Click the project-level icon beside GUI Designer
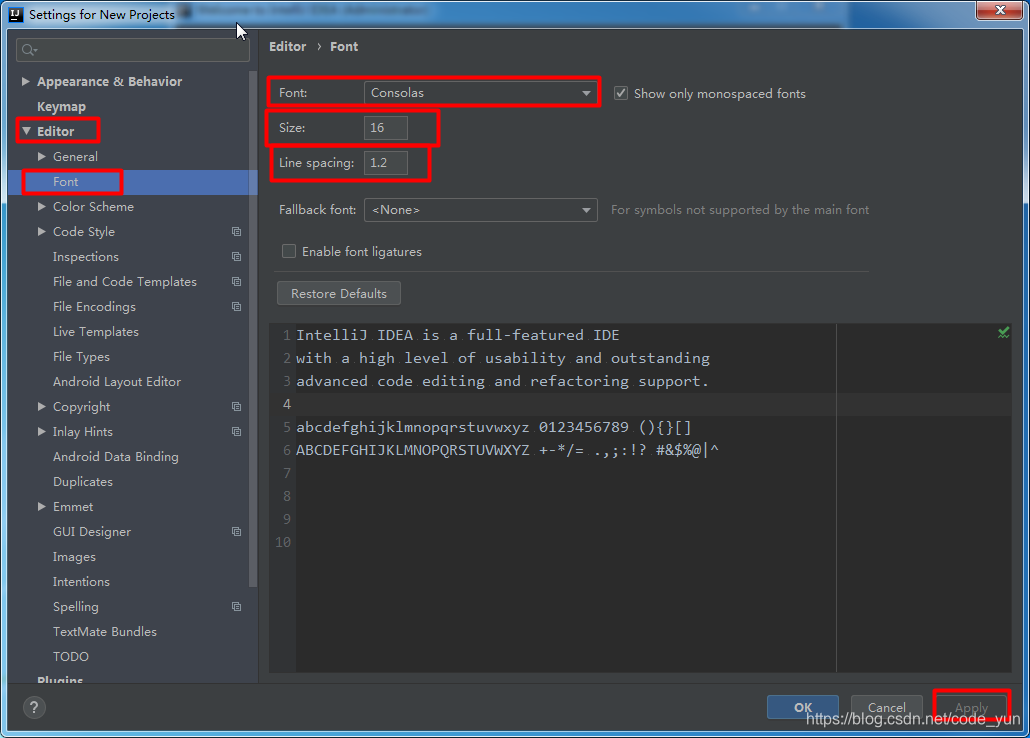Screen dimensions: 1030x738 click(236, 532)
